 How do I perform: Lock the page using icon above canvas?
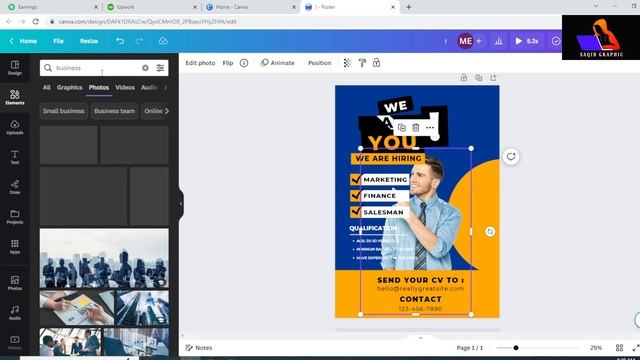point(464,78)
